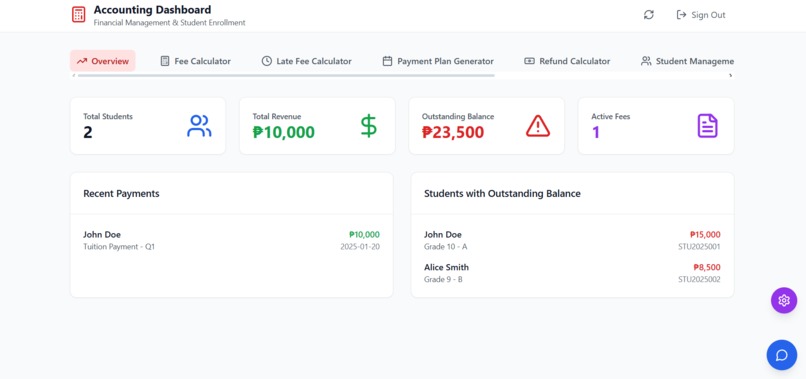Click student ID STU2025002

click(699, 280)
